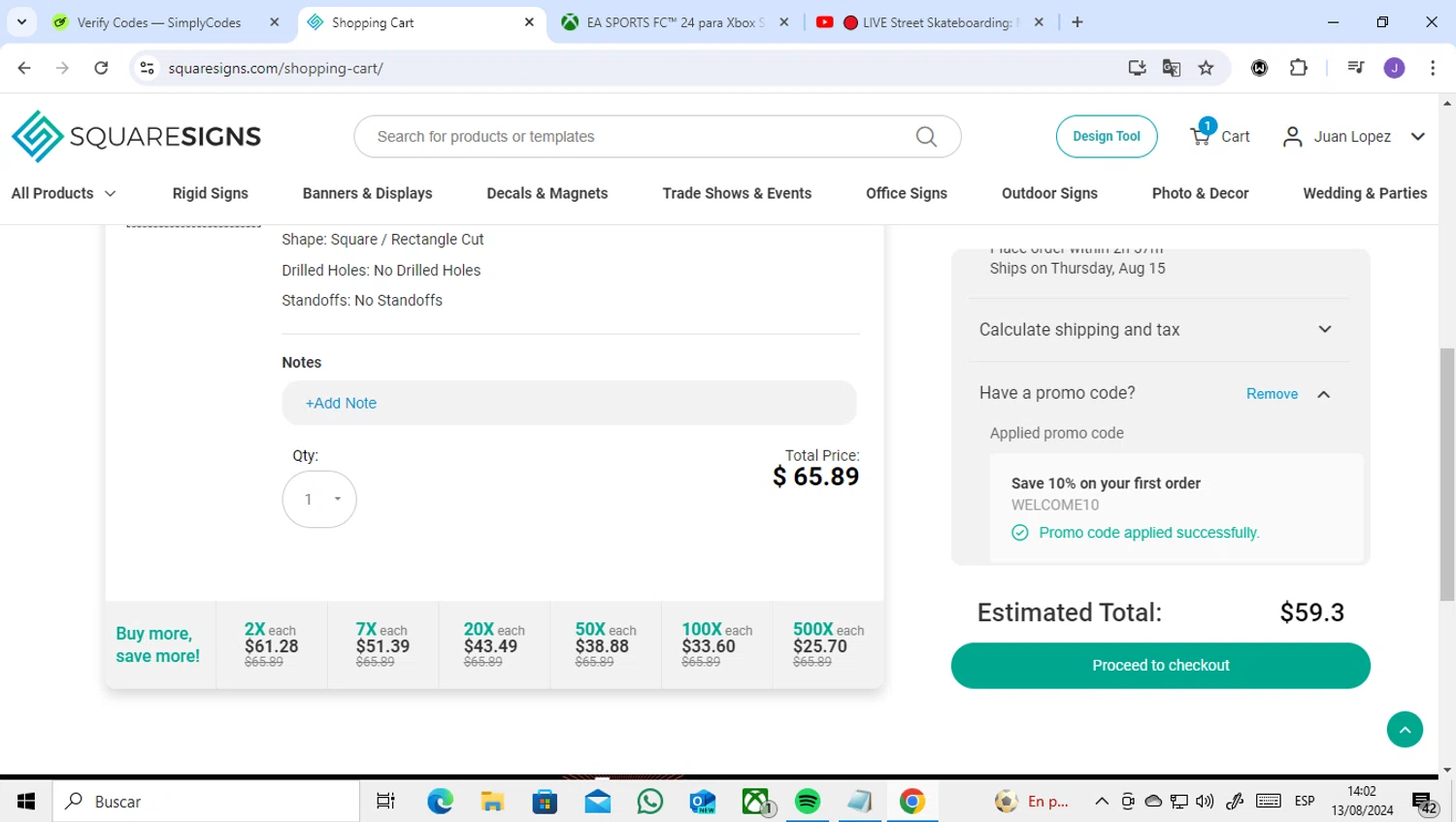Screen dimensions: 1456x822
Task: Open the Banners & Displays menu
Action: pos(367,193)
